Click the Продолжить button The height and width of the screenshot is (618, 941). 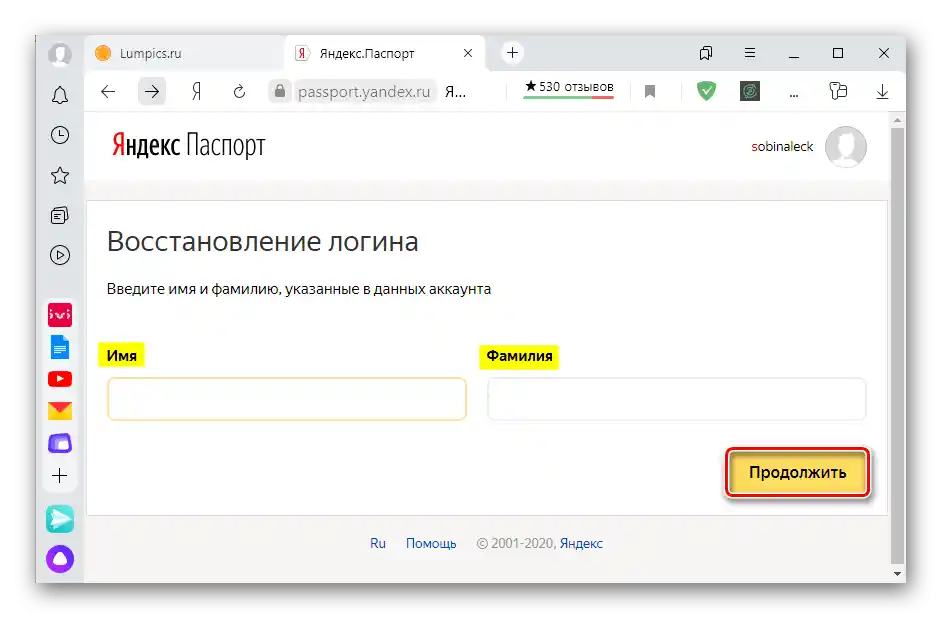[798, 472]
